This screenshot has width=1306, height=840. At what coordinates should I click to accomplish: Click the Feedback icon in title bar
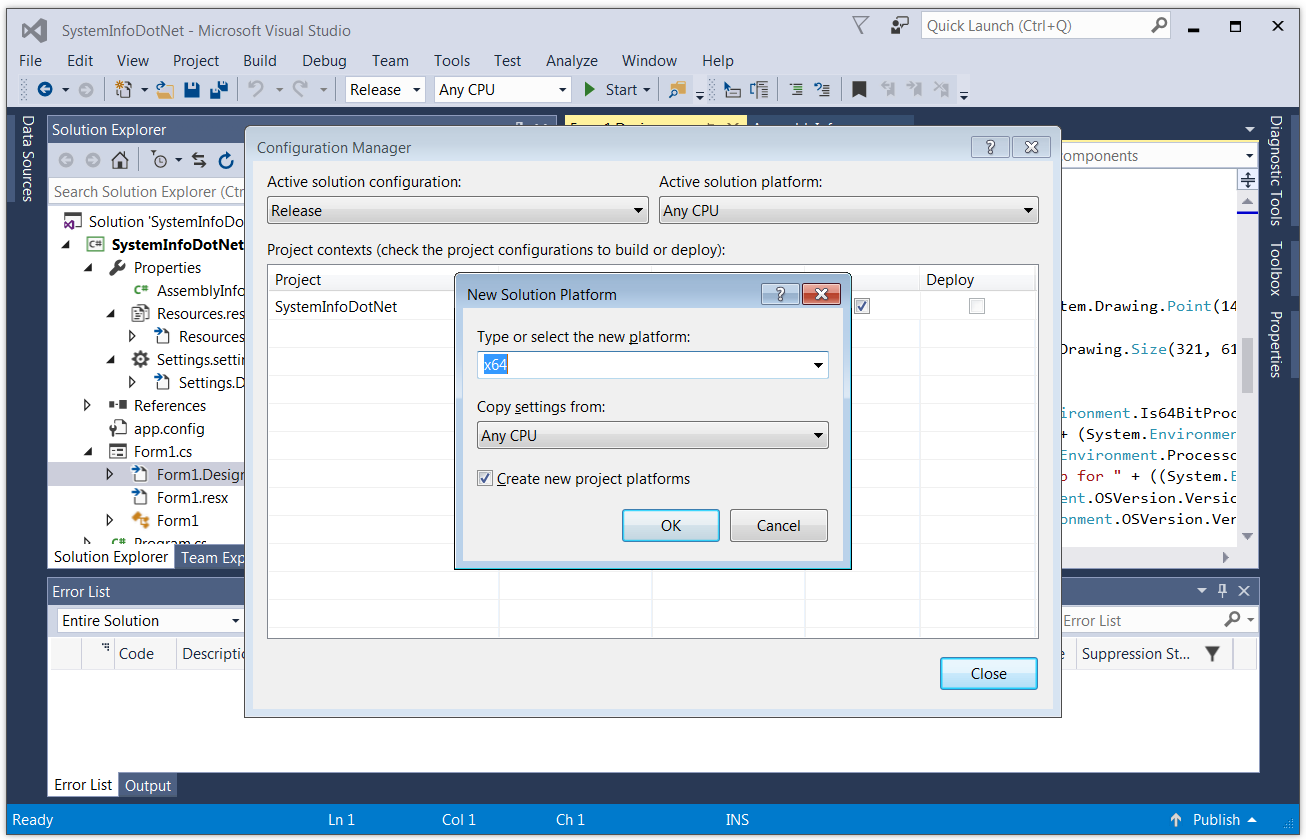click(901, 26)
